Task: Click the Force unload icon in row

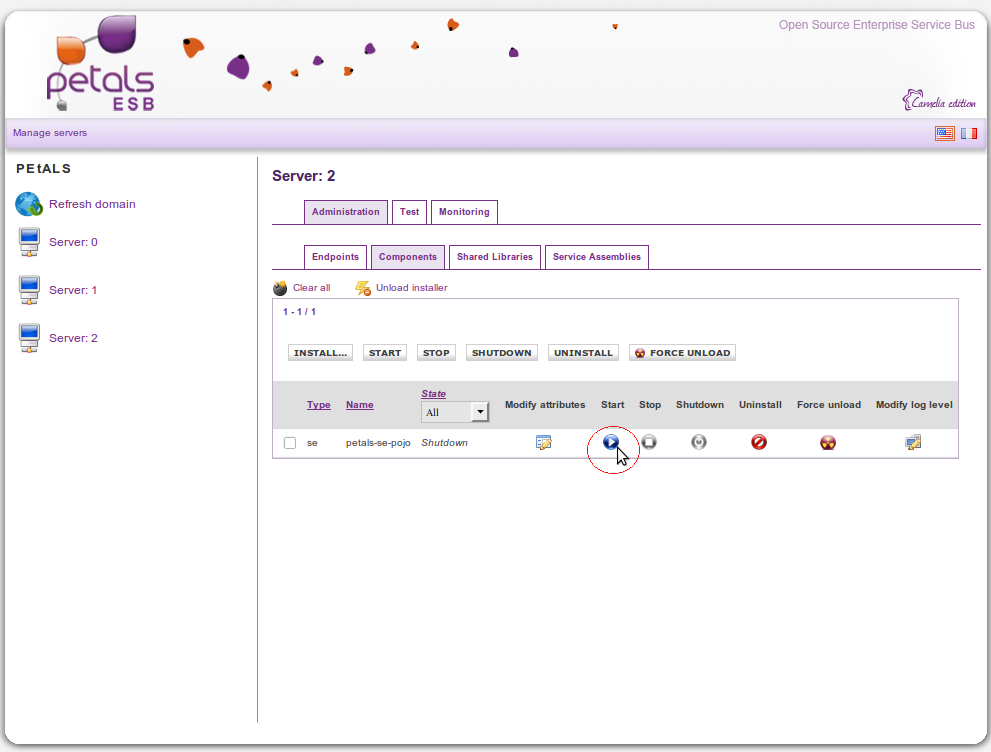Action: pos(828,442)
